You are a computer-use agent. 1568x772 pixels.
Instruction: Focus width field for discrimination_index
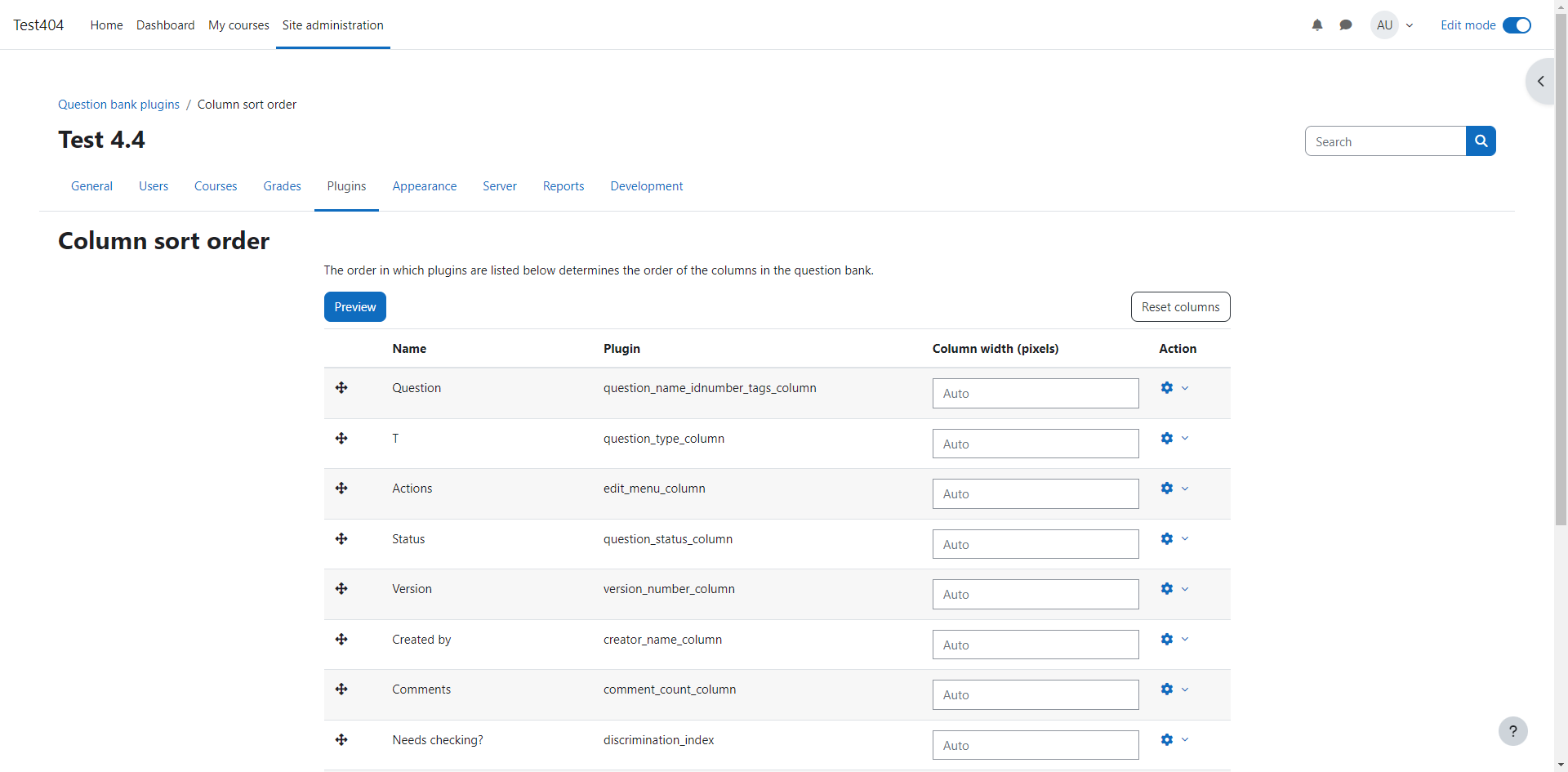tap(1036, 745)
